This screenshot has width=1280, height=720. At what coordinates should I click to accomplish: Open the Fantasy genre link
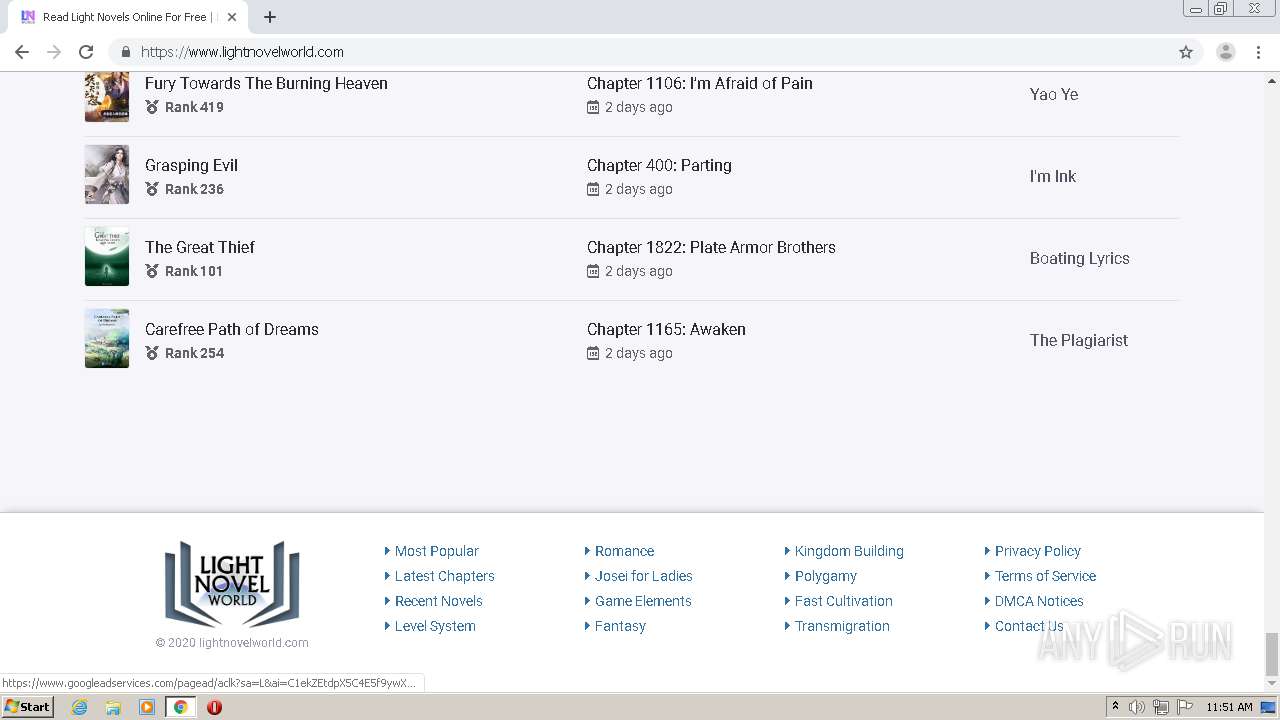tap(620, 626)
